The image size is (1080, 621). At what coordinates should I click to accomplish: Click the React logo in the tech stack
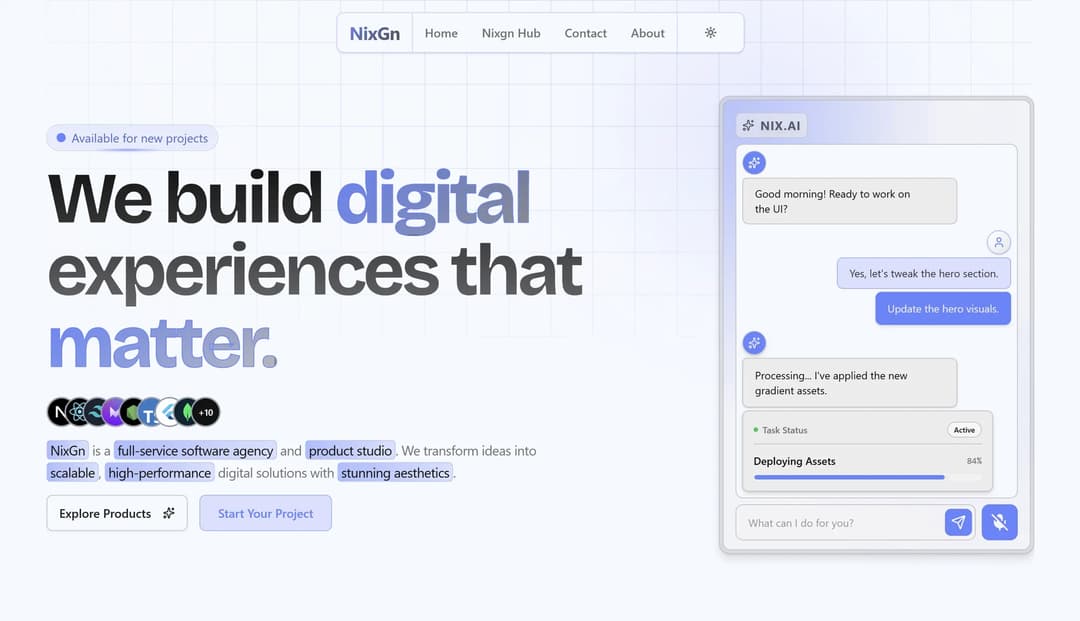[76, 412]
